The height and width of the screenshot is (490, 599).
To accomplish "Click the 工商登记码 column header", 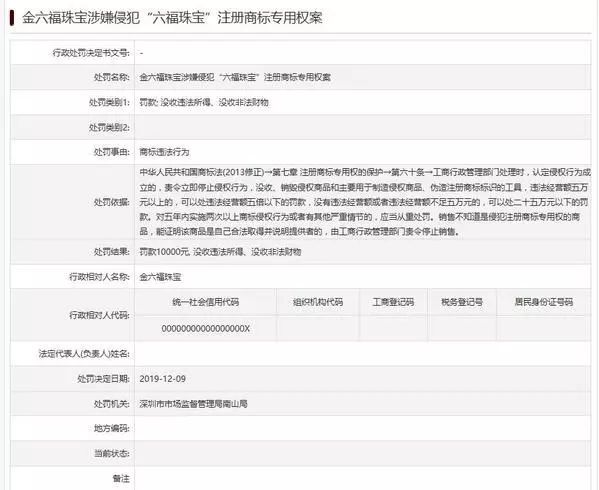I will (393, 302).
